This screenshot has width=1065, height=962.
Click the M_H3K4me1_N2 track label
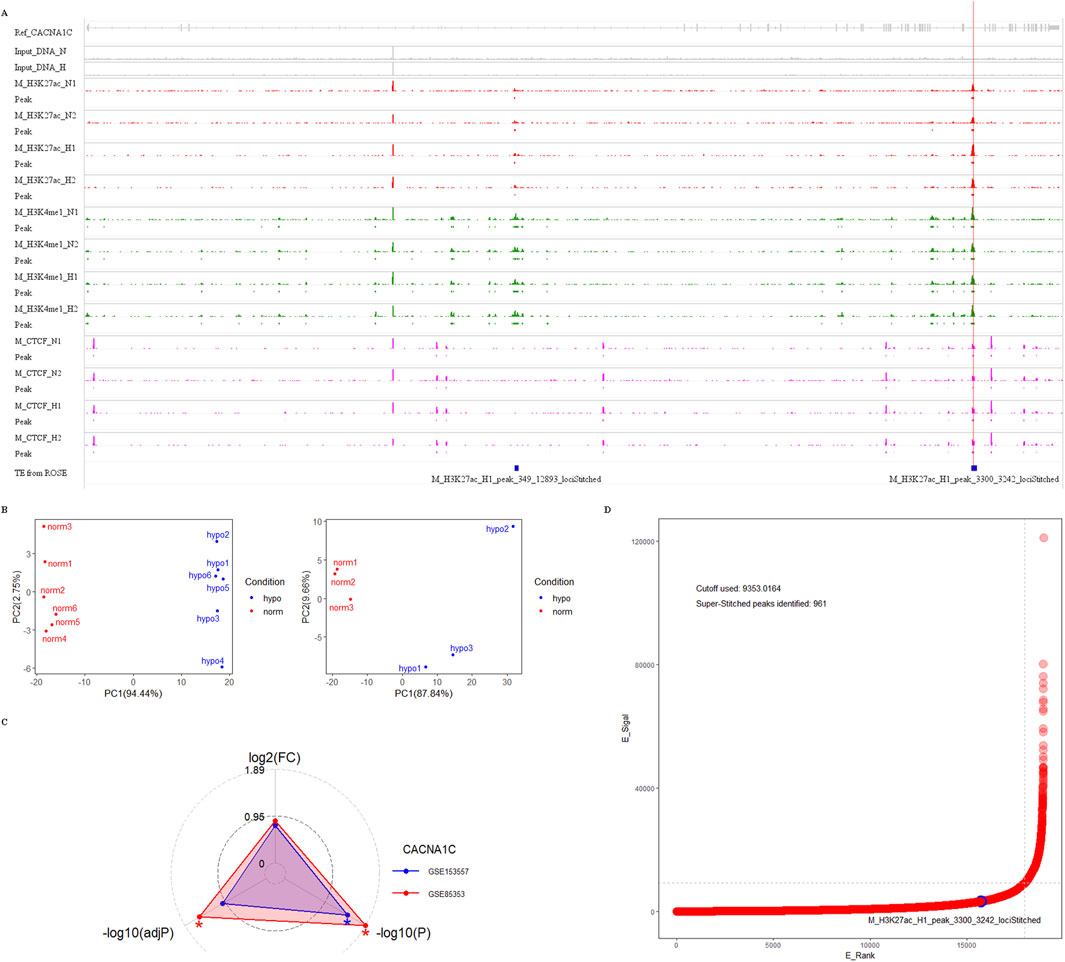coord(46,244)
